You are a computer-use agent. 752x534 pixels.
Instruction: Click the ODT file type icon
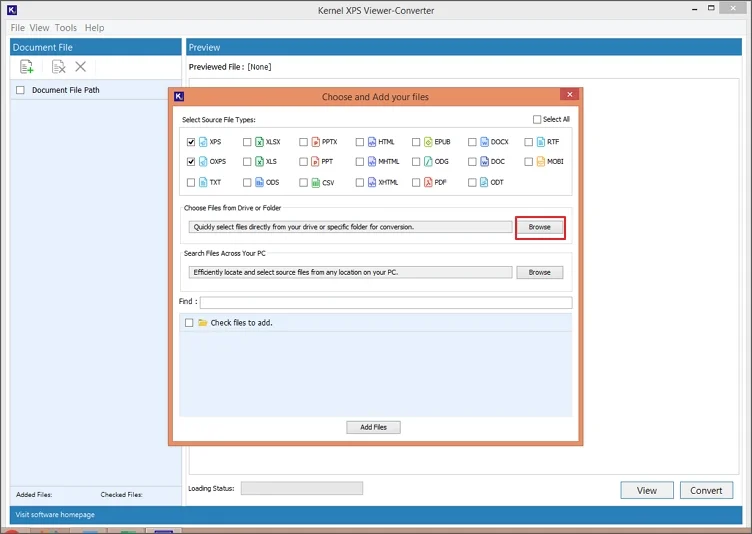[484, 182]
